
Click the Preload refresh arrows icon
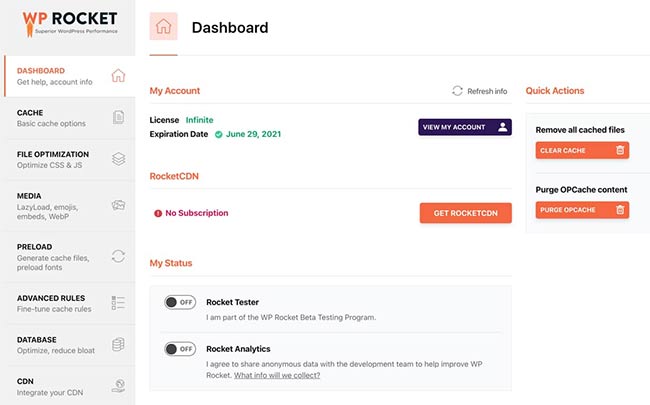pyautogui.click(x=118, y=255)
